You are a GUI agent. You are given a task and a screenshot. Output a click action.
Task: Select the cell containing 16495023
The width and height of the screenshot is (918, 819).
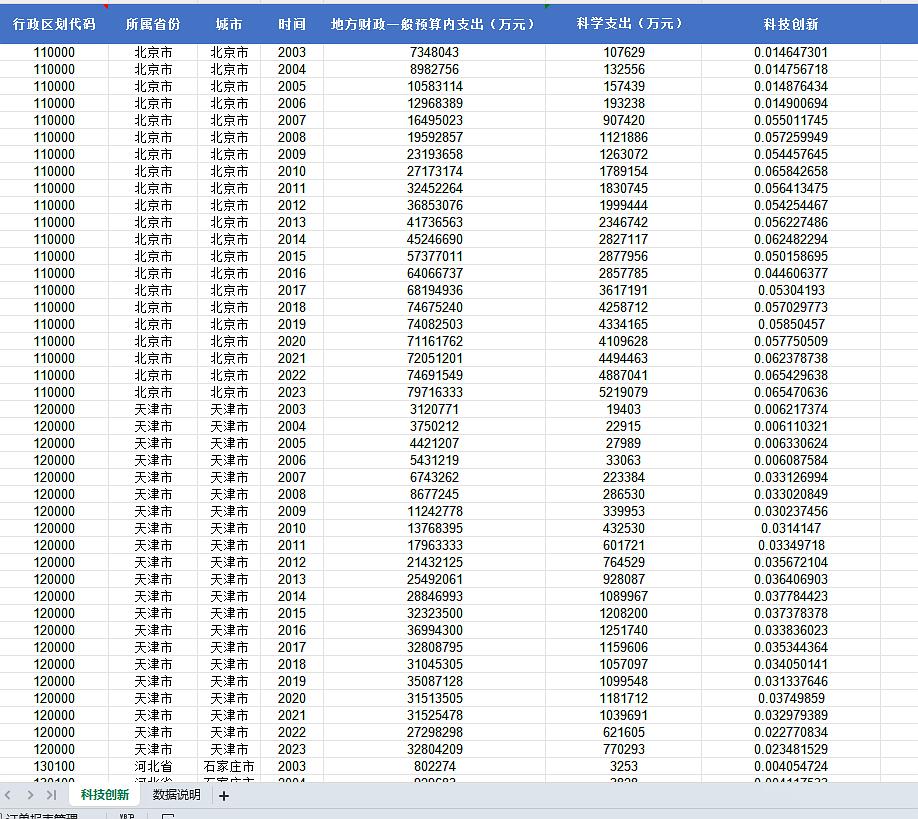(x=434, y=120)
